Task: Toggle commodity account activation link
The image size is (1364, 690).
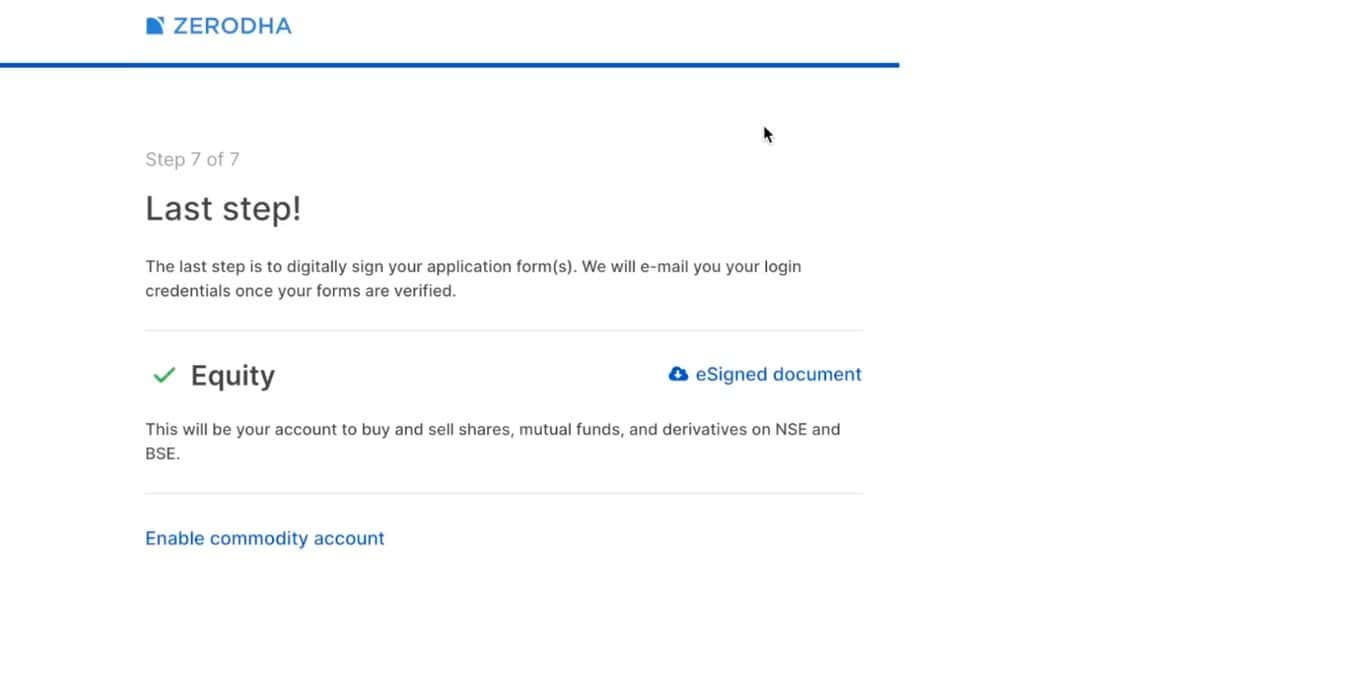Action: tap(264, 538)
